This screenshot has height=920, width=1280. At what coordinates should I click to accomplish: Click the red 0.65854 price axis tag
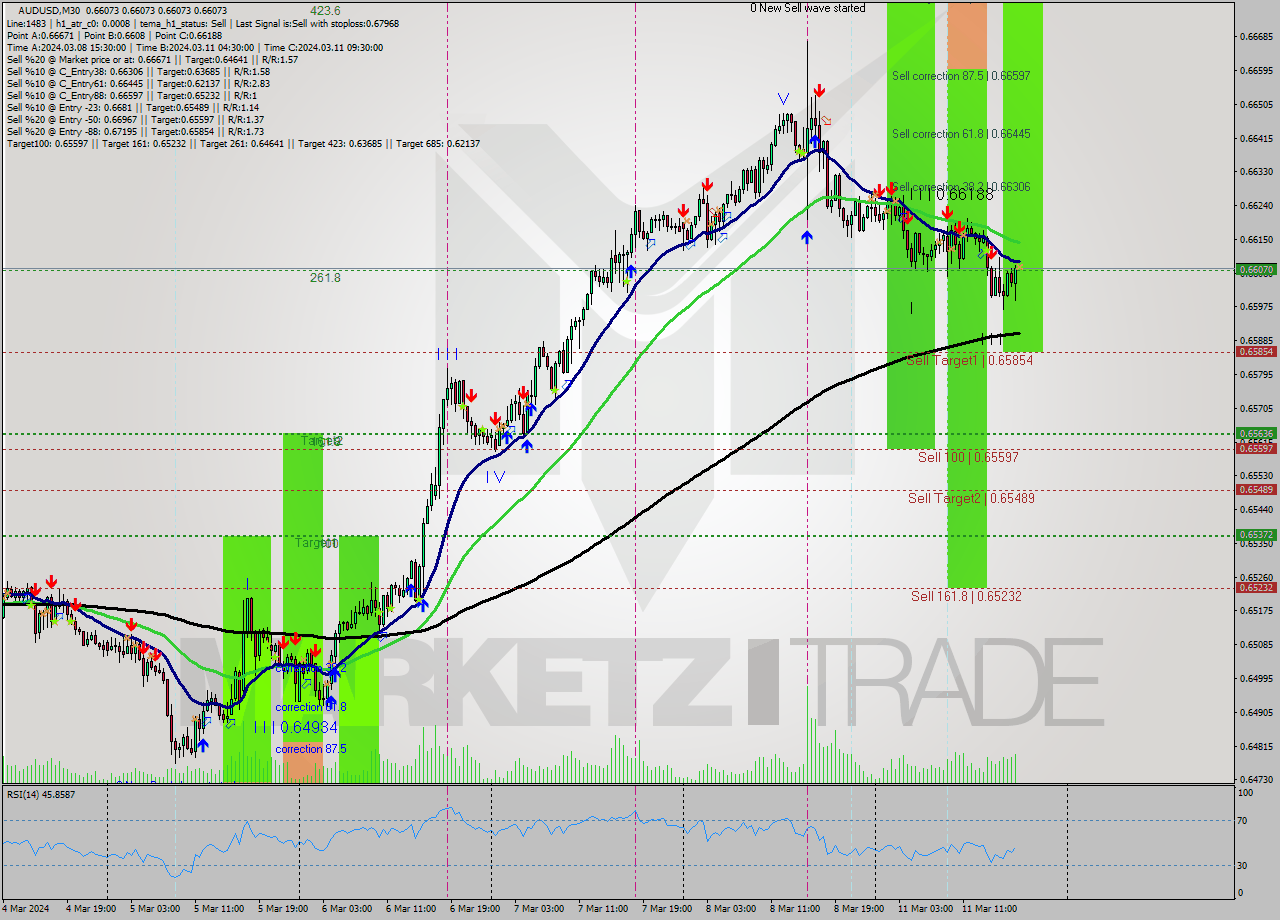1256,352
